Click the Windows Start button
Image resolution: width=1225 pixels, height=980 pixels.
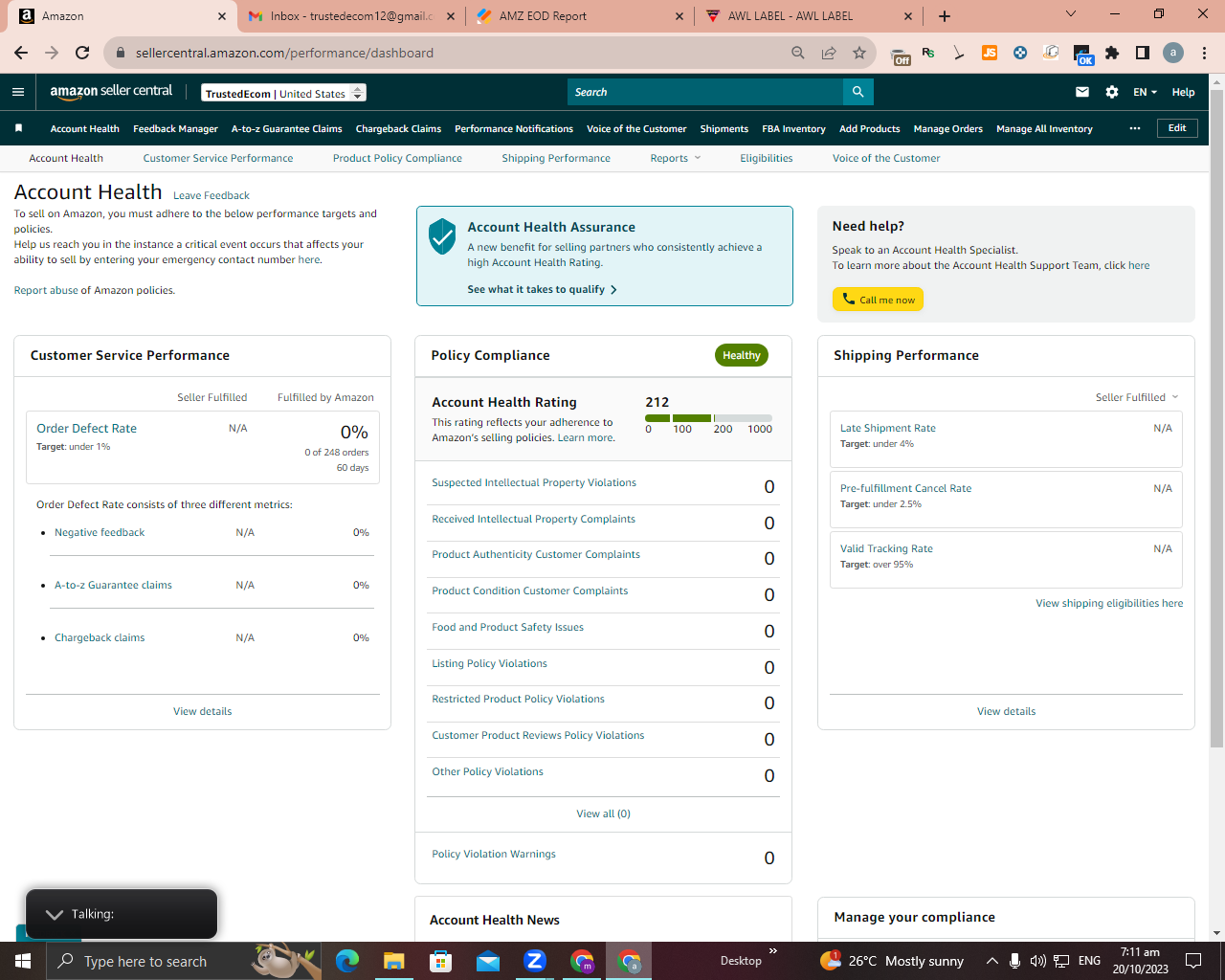point(23,960)
